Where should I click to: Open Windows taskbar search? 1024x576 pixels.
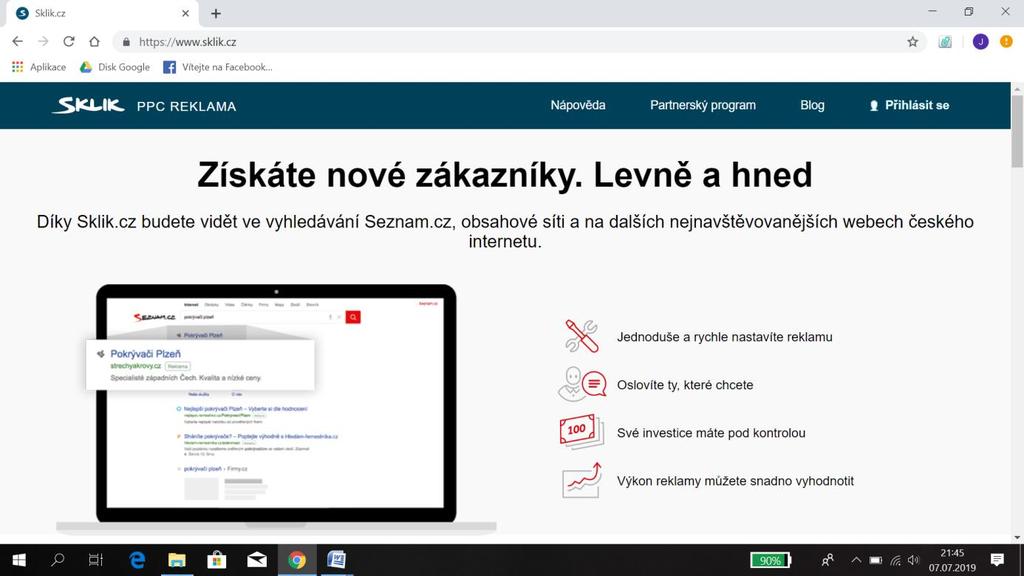(57, 560)
